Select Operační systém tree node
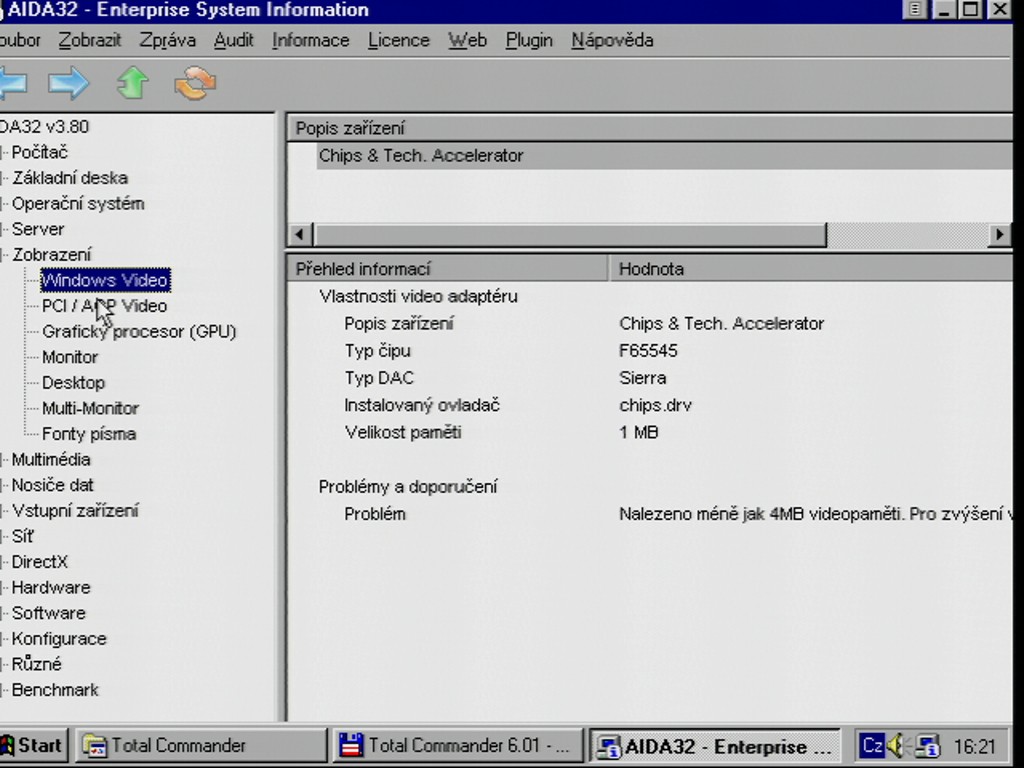Image resolution: width=1024 pixels, height=768 pixels. (x=78, y=204)
